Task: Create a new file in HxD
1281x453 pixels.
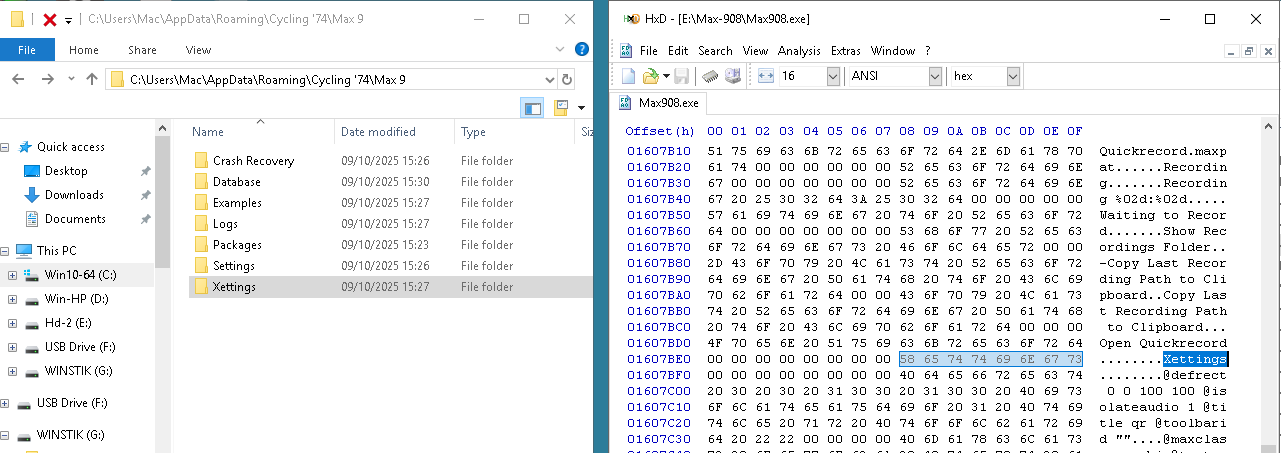Action: click(x=628, y=76)
